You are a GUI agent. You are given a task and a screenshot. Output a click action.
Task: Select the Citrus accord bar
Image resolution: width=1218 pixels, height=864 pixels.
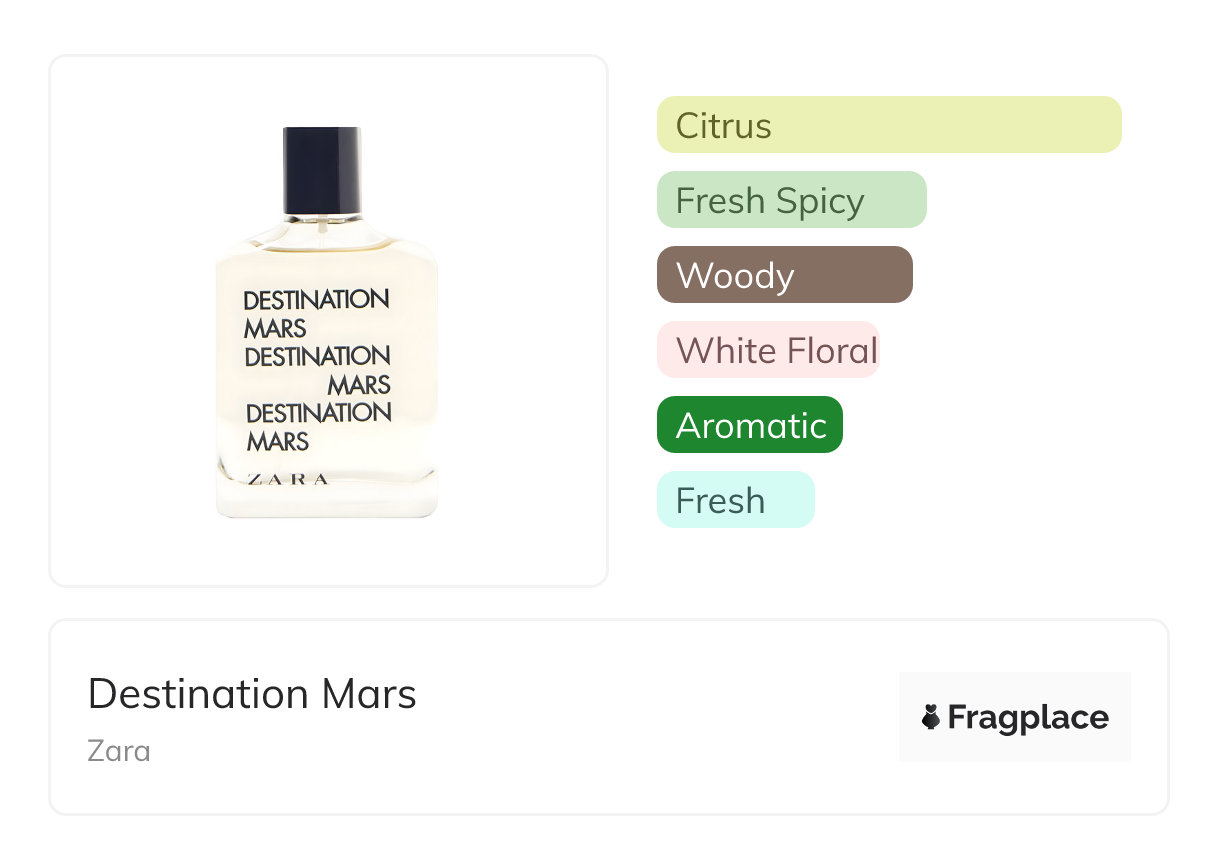click(x=888, y=125)
